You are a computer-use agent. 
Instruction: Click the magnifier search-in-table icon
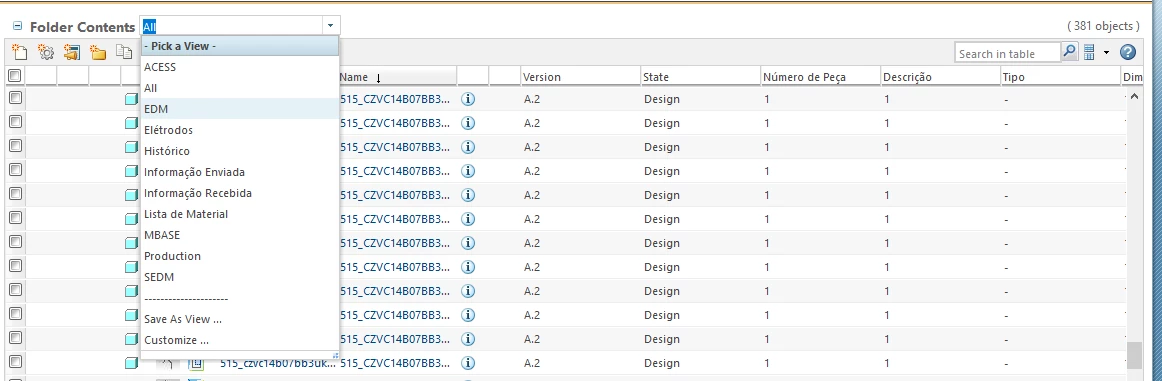1069,52
